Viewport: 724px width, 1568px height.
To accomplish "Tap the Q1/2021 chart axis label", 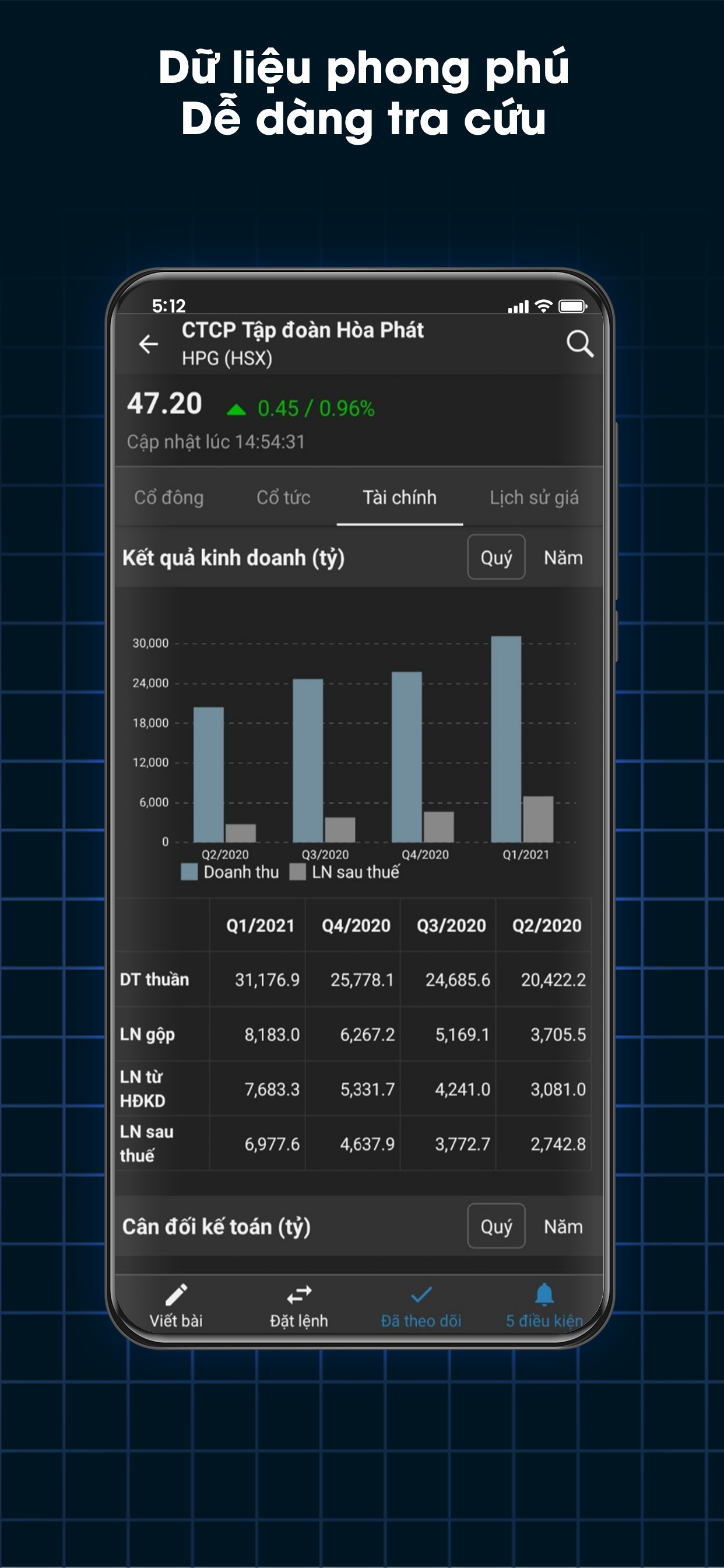I will (x=526, y=855).
